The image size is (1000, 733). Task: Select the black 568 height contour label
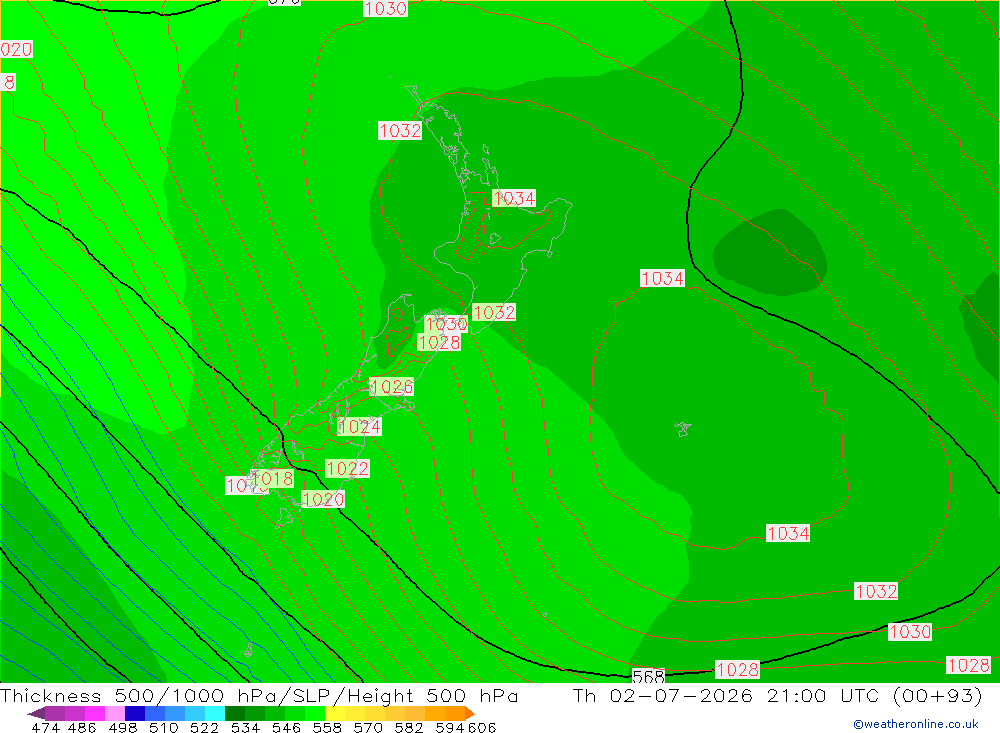point(649,676)
